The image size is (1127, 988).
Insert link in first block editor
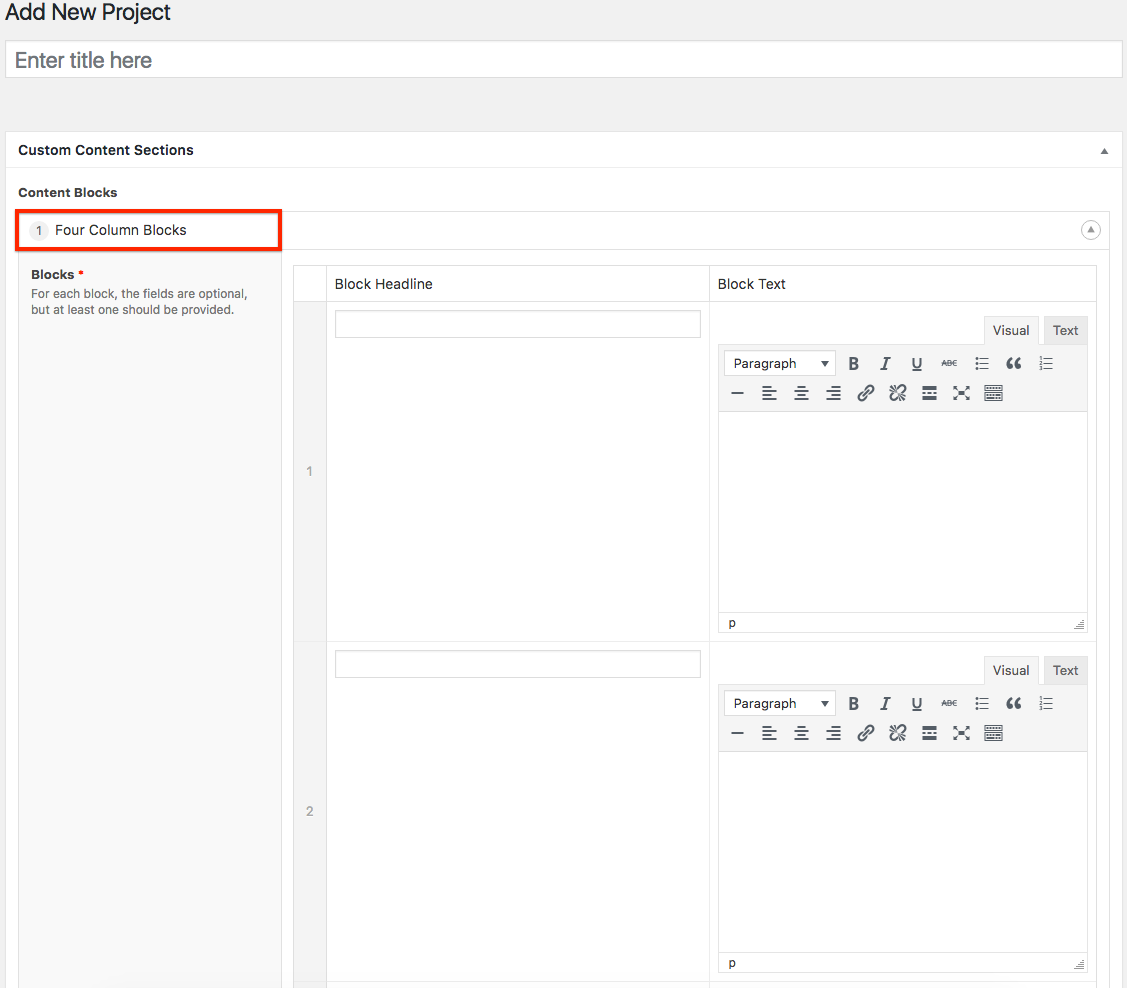(865, 394)
